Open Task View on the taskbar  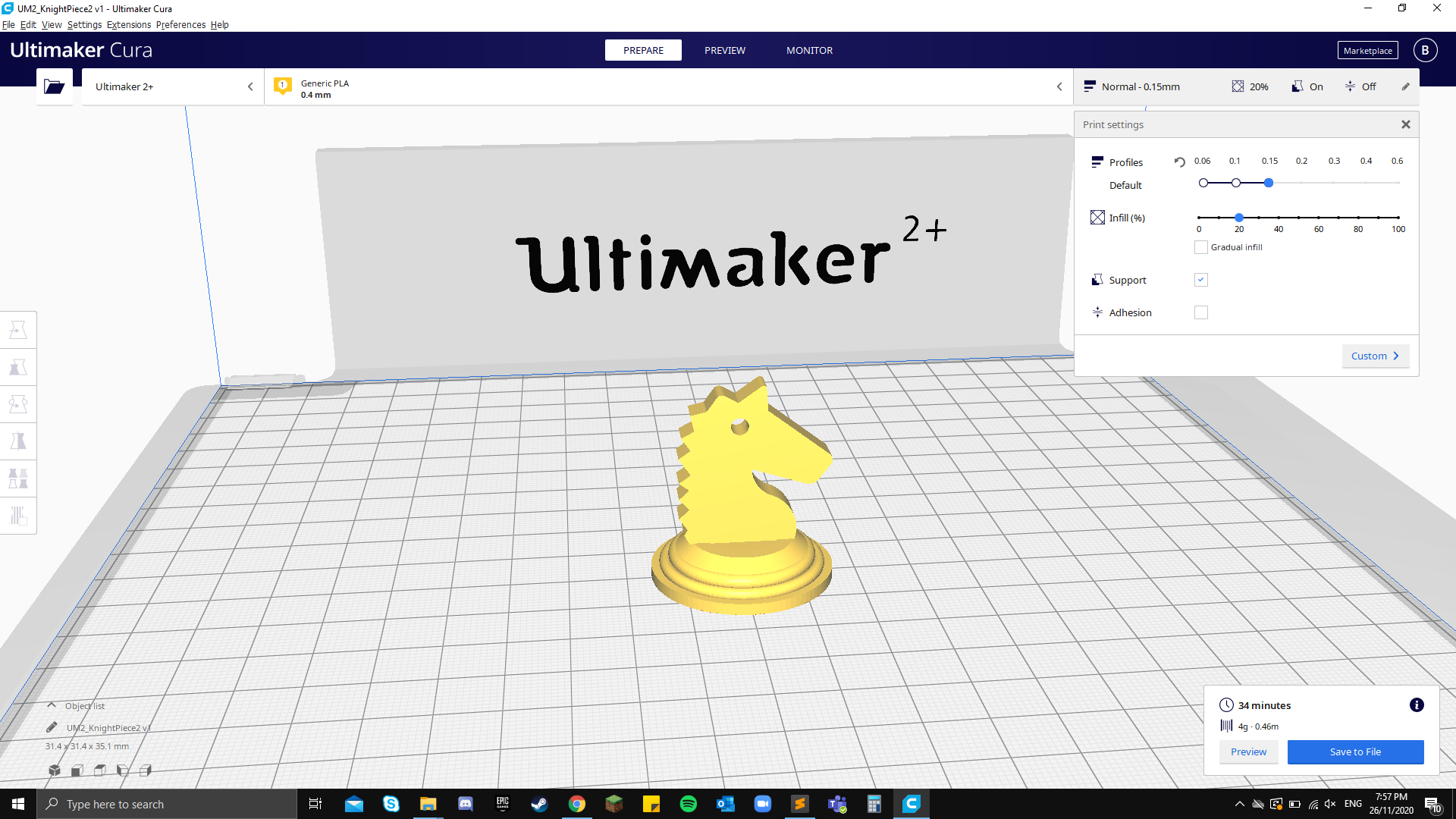click(x=315, y=804)
